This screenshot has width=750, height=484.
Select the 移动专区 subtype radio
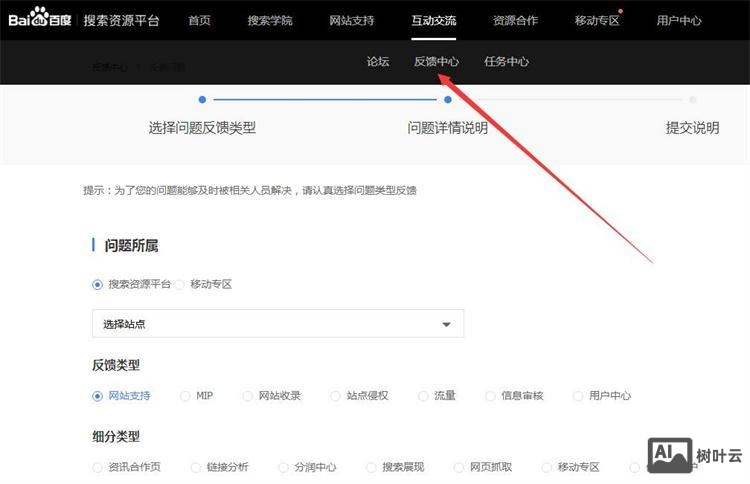547,467
